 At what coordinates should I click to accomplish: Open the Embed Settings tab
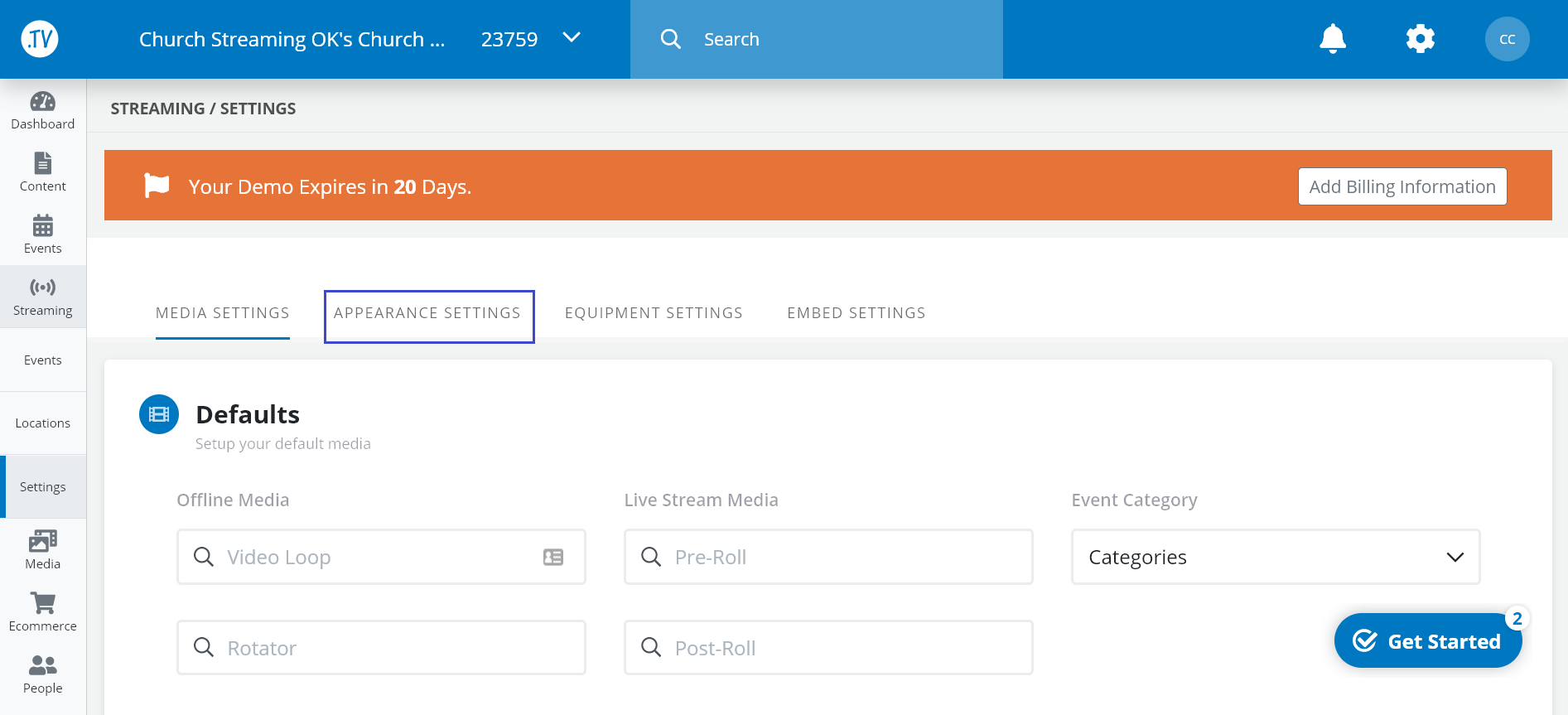click(856, 313)
